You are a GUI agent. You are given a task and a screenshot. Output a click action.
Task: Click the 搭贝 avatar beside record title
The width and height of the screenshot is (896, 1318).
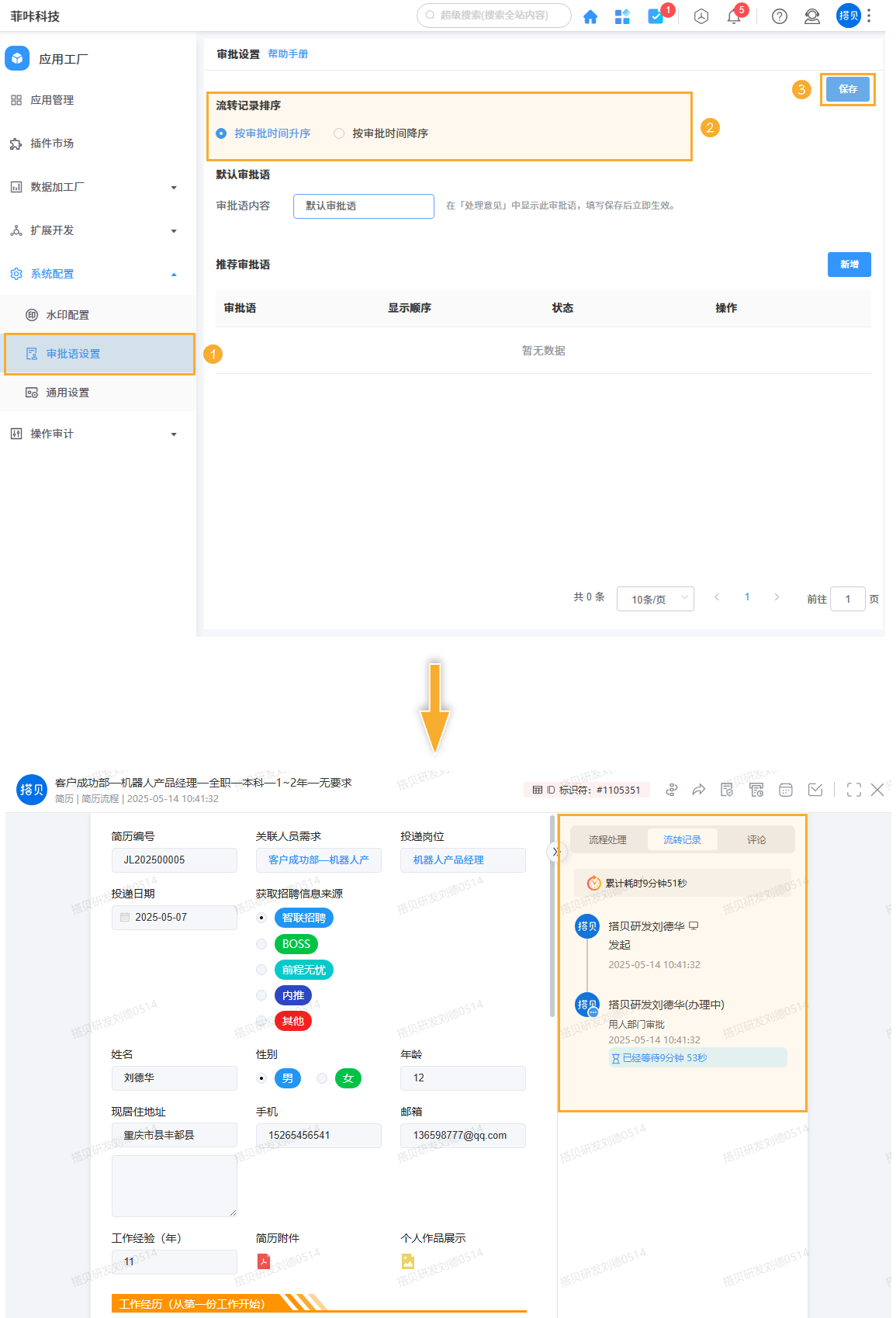click(32, 790)
